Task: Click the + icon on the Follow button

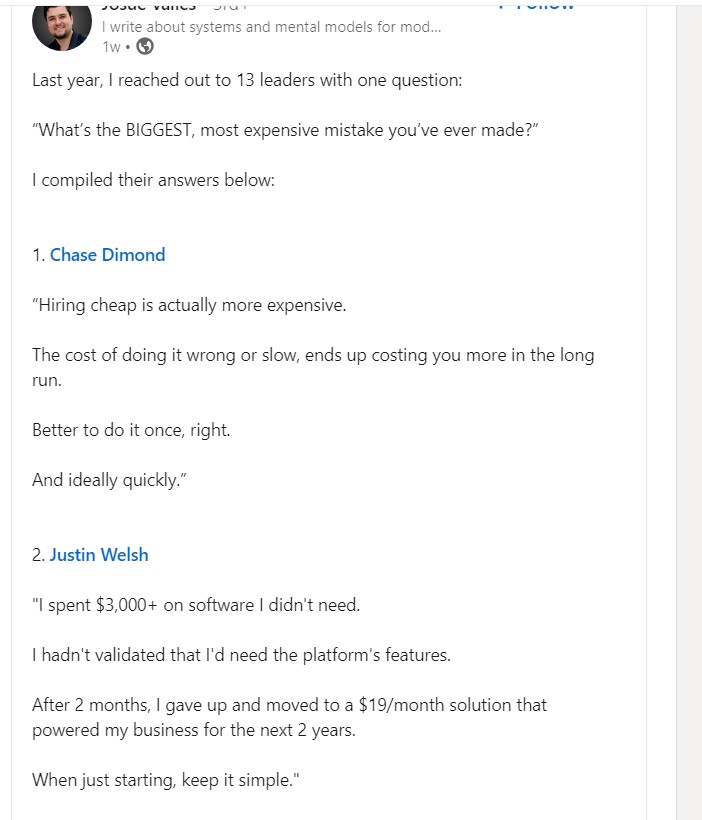Action: [503, 4]
